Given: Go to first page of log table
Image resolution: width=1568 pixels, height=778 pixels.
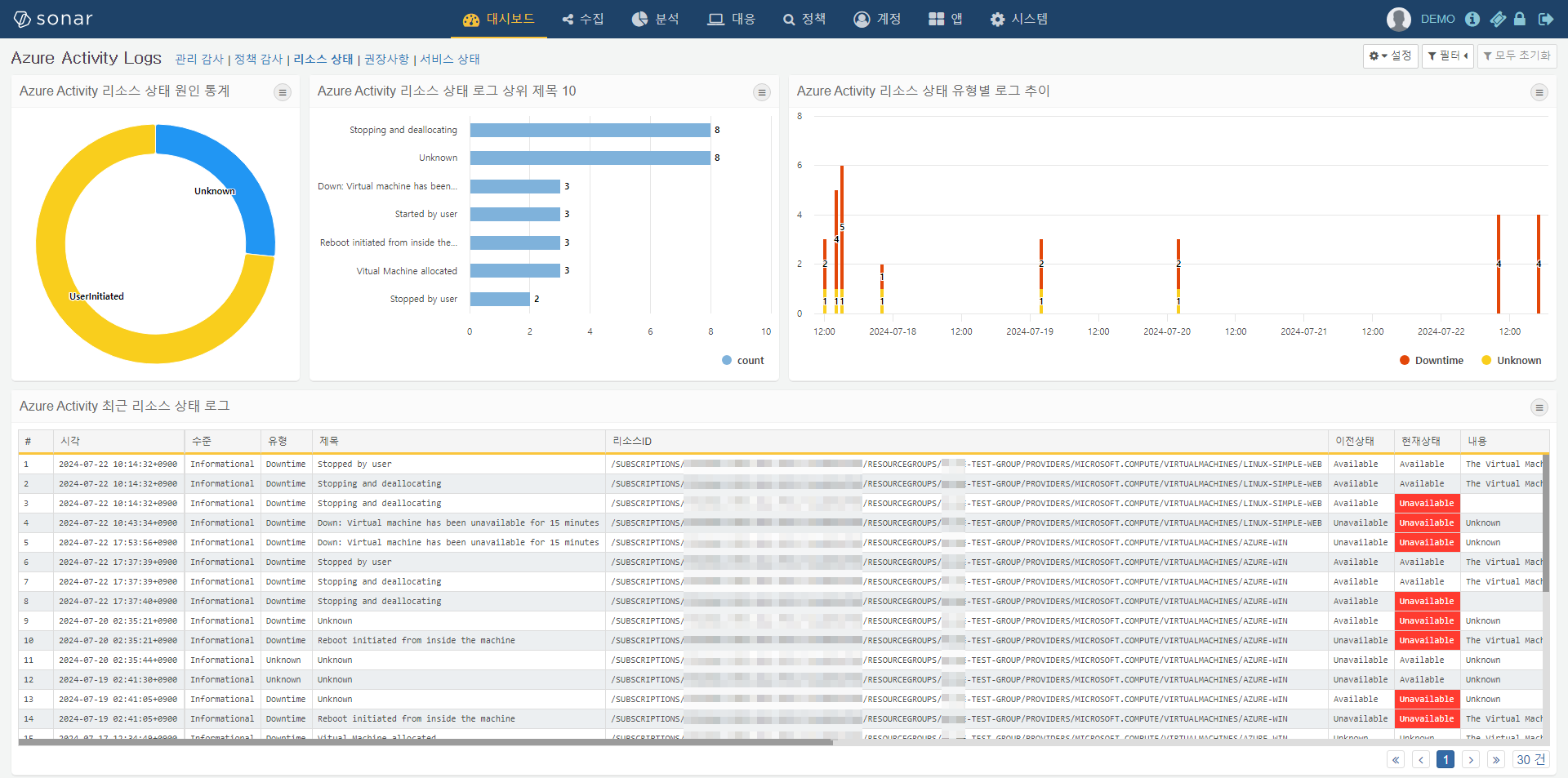Looking at the screenshot, I should click(1396, 760).
